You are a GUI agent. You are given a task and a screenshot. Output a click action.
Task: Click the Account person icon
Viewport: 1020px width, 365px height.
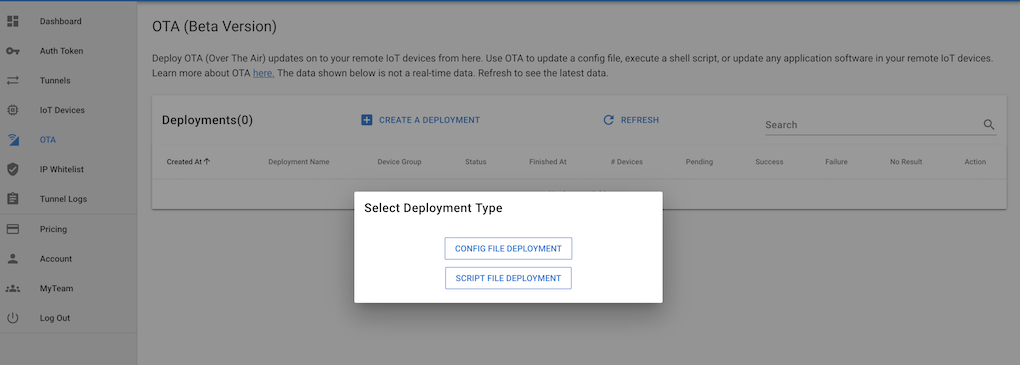(13, 258)
